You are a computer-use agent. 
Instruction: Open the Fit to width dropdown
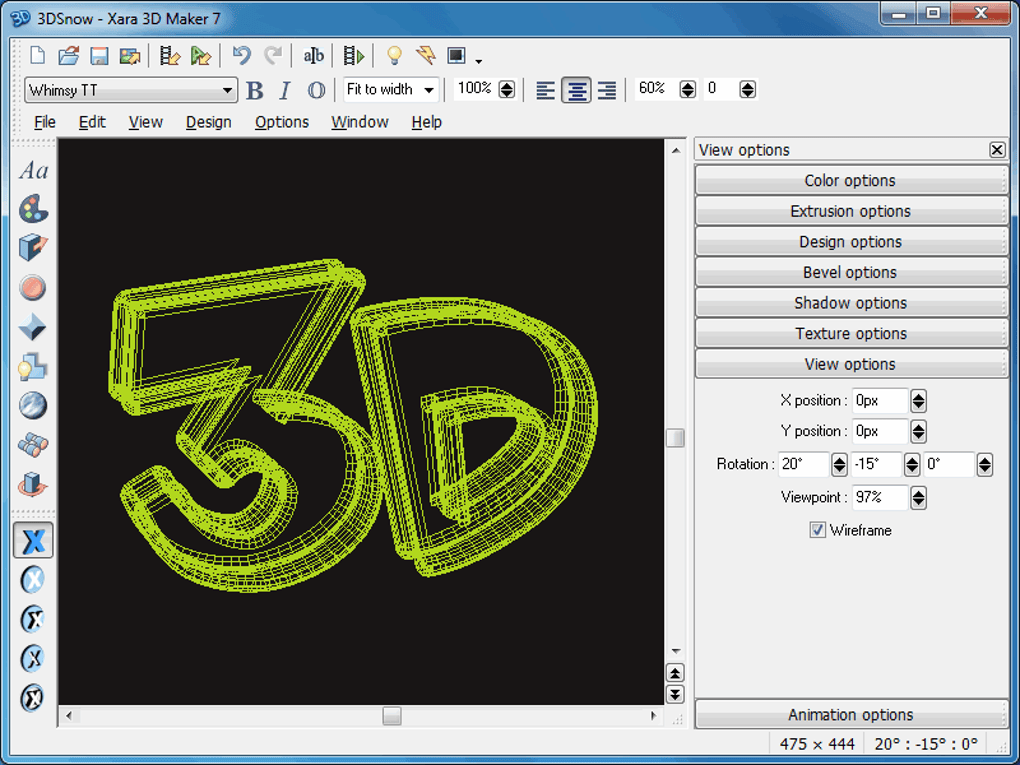pyautogui.click(x=429, y=90)
